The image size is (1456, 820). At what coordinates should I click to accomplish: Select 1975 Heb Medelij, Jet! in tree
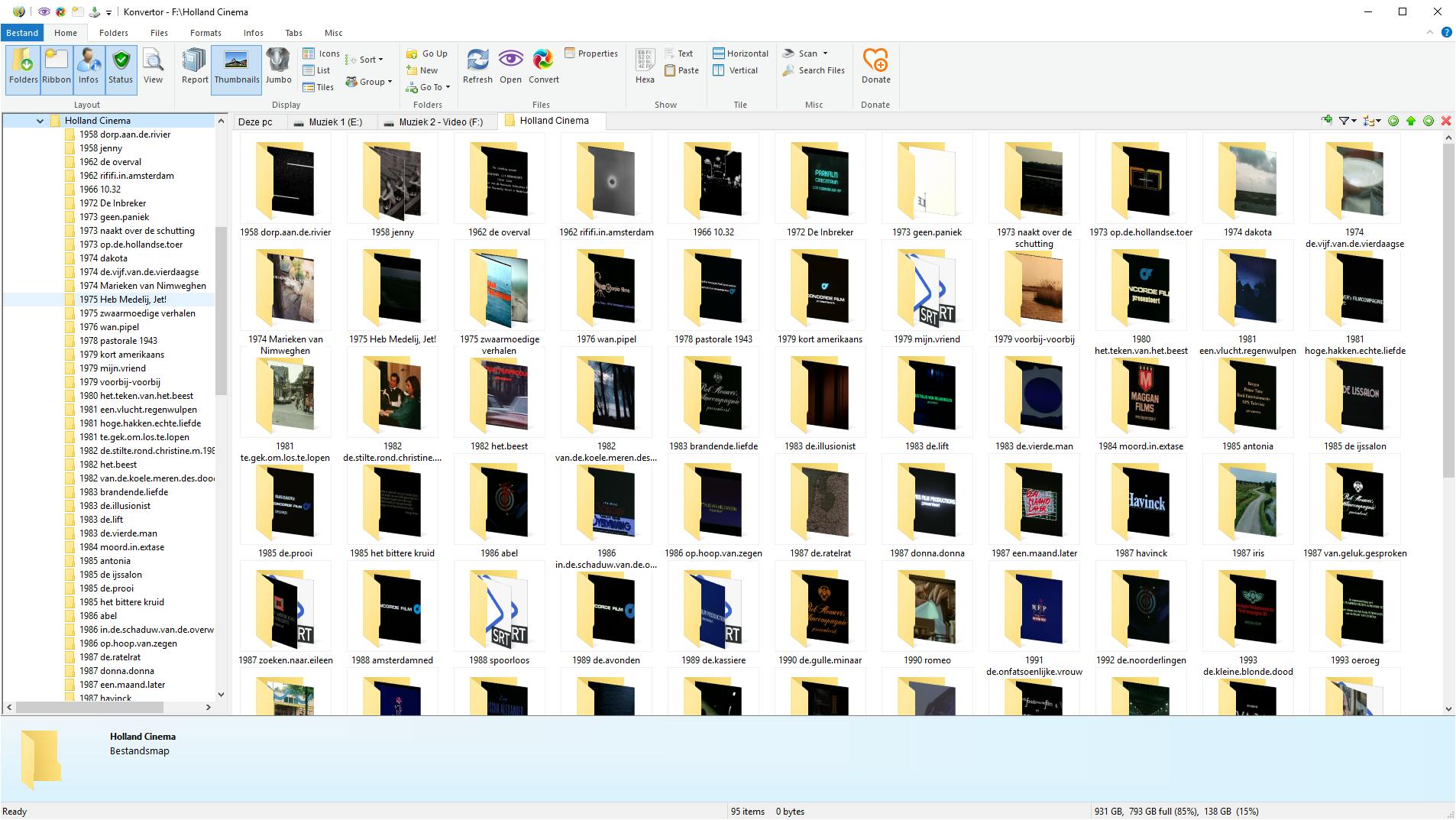pyautogui.click(x=123, y=300)
